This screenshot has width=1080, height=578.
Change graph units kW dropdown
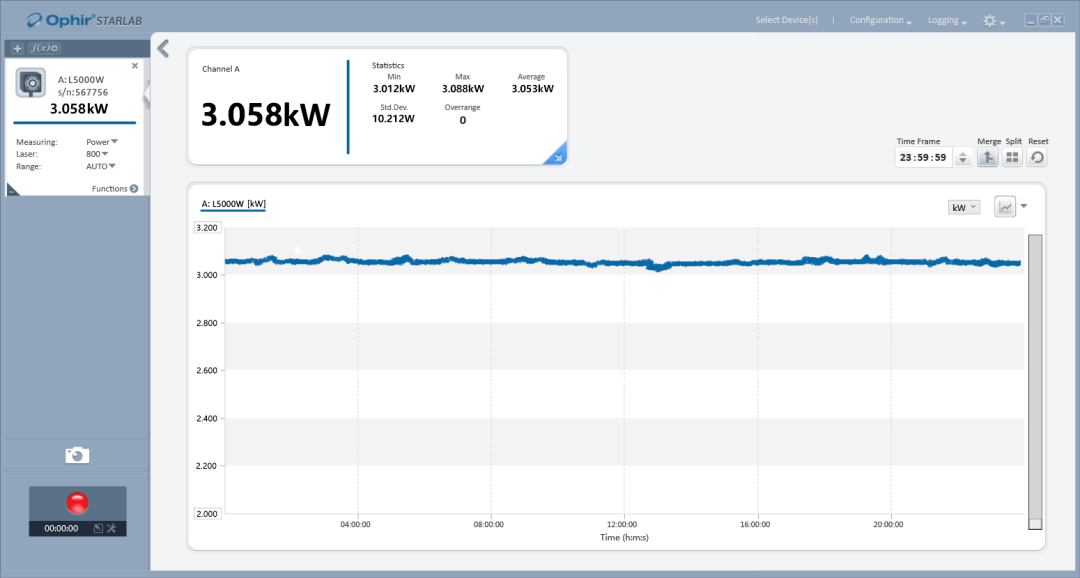tap(964, 207)
